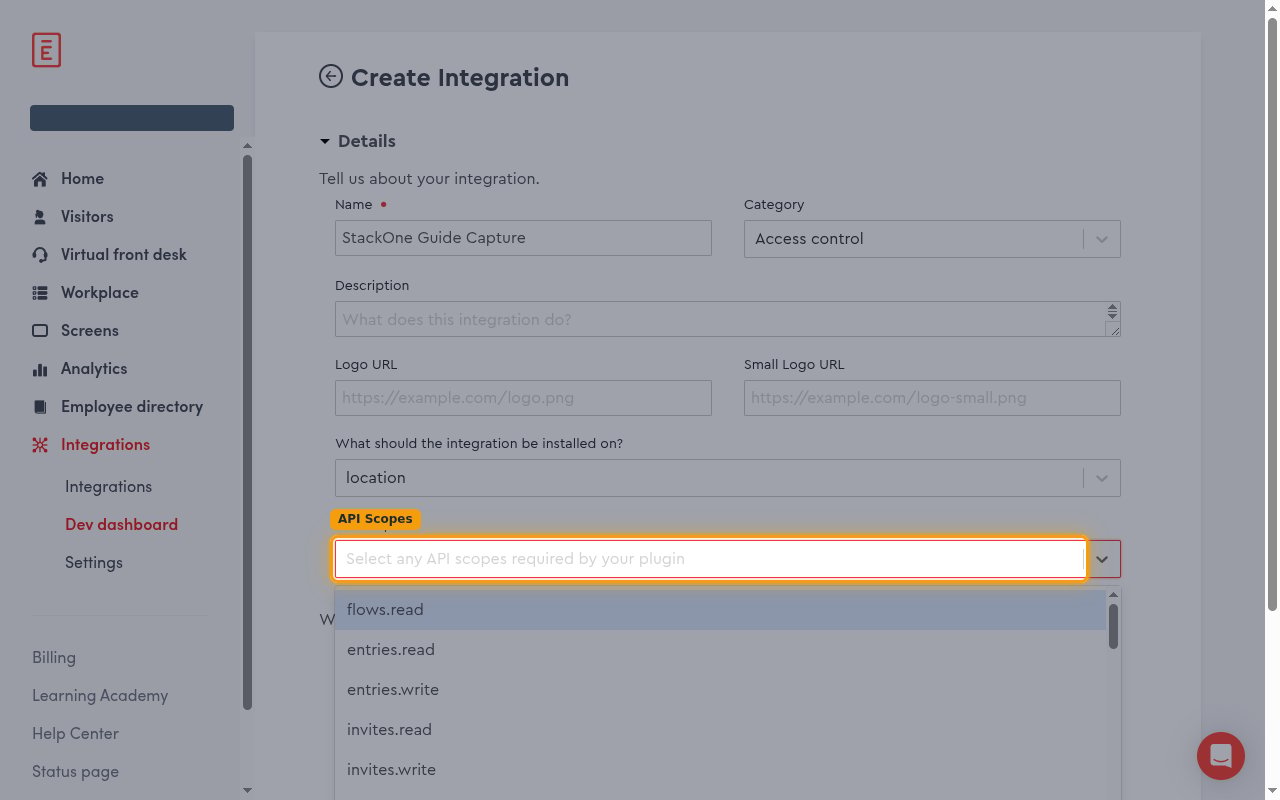Screen dimensions: 1280x800
Task: Choose the entries.read scope option
Action: point(721,650)
